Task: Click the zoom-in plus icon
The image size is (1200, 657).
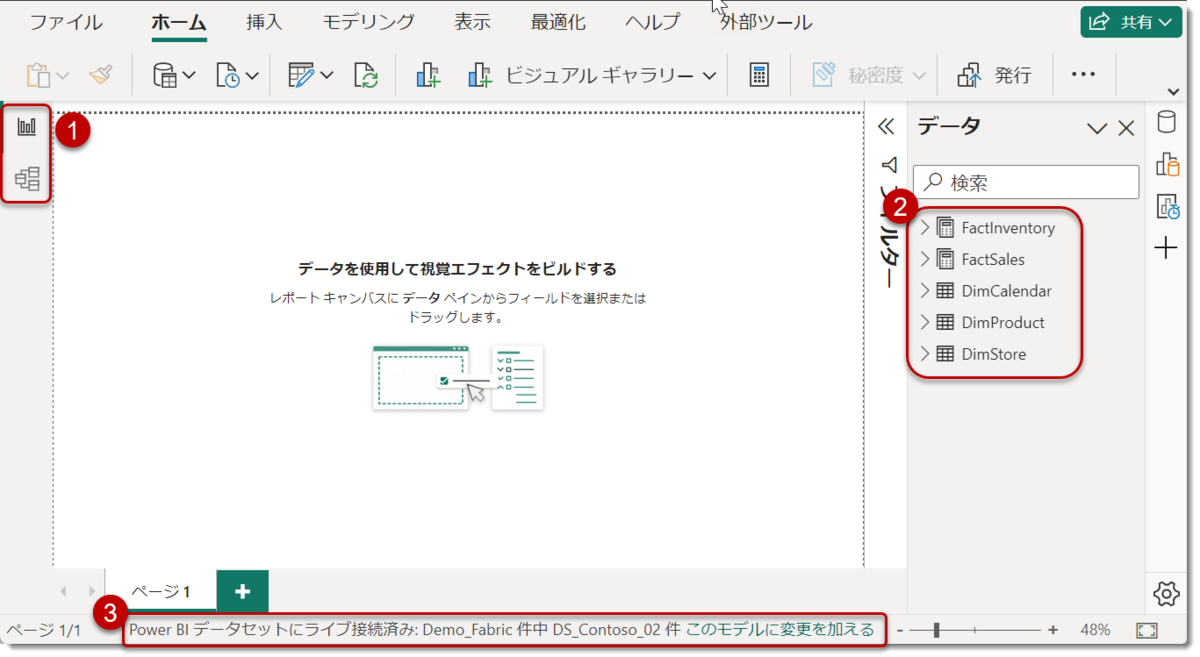Action: [1053, 630]
